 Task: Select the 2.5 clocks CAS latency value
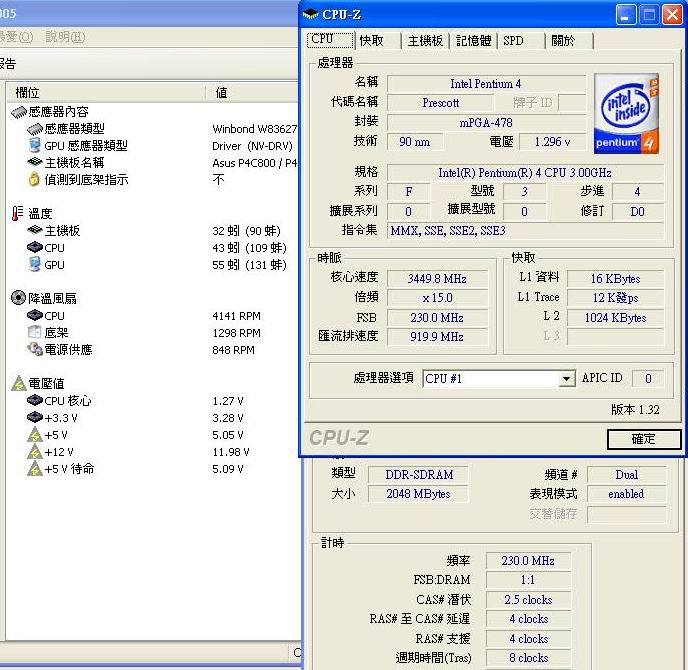528,600
